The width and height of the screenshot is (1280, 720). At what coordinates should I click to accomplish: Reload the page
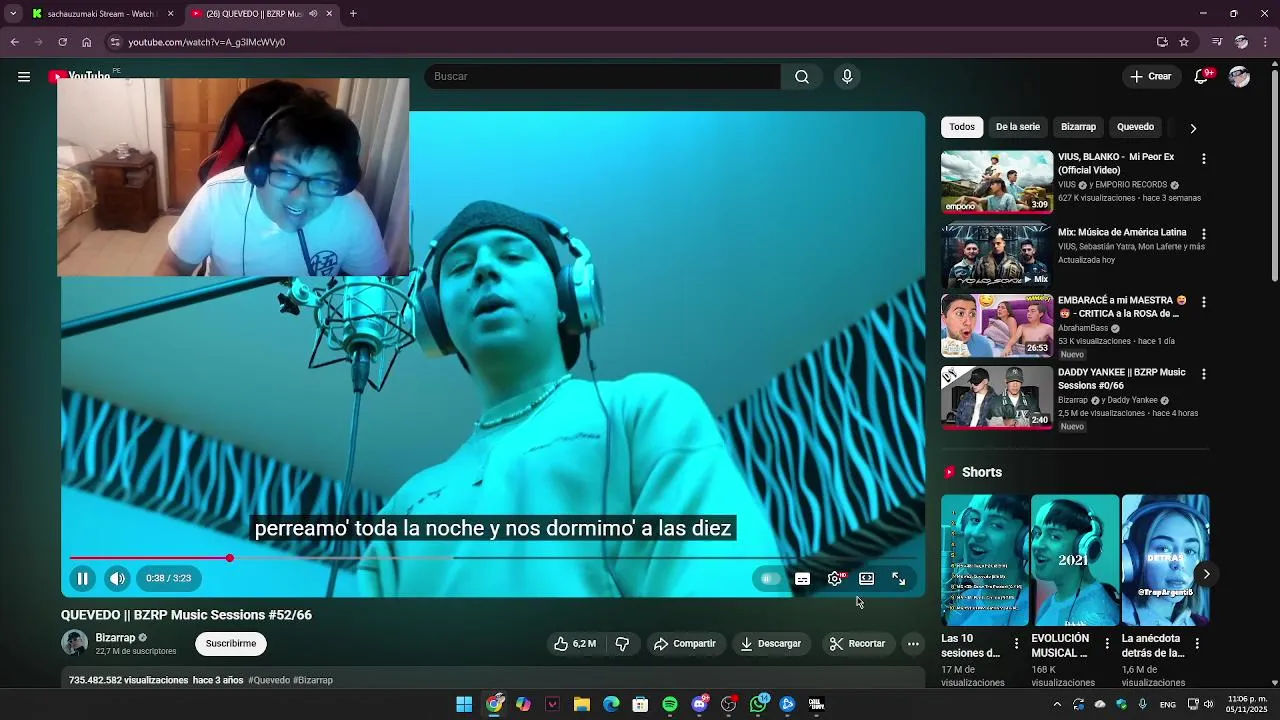pyautogui.click(x=62, y=42)
